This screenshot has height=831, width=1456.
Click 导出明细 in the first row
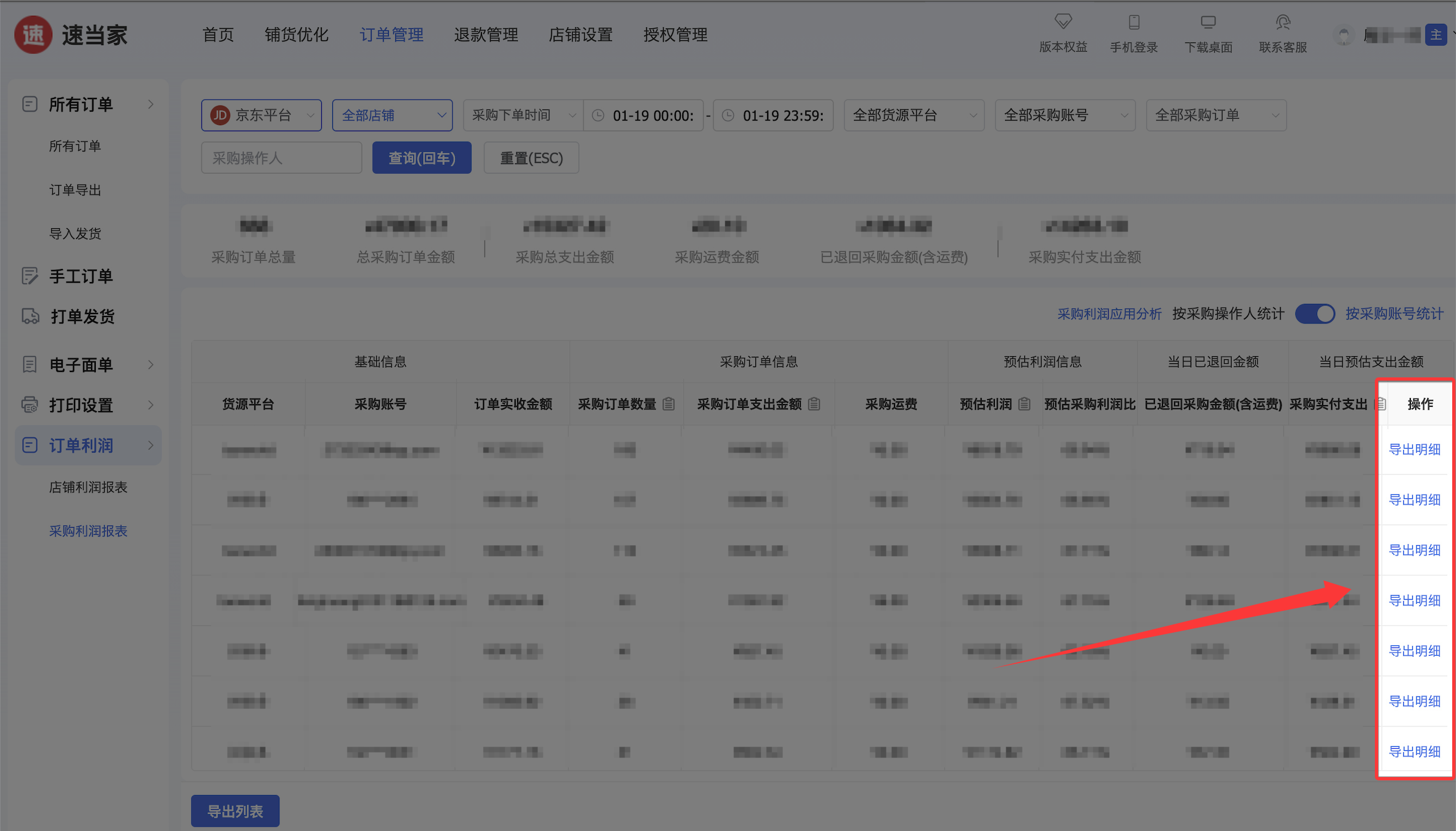[1414, 450]
